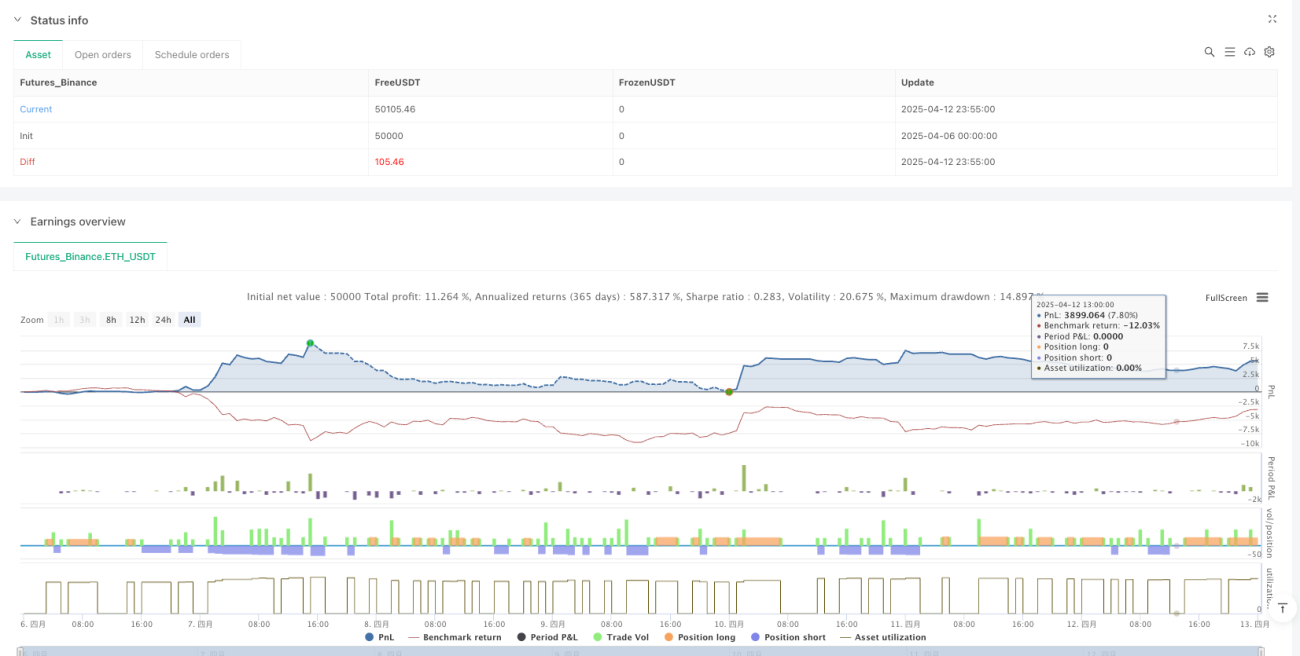Select the Futures_Binance.ETH_USDT tab
Image resolution: width=1300 pixels, height=656 pixels.
click(91, 257)
